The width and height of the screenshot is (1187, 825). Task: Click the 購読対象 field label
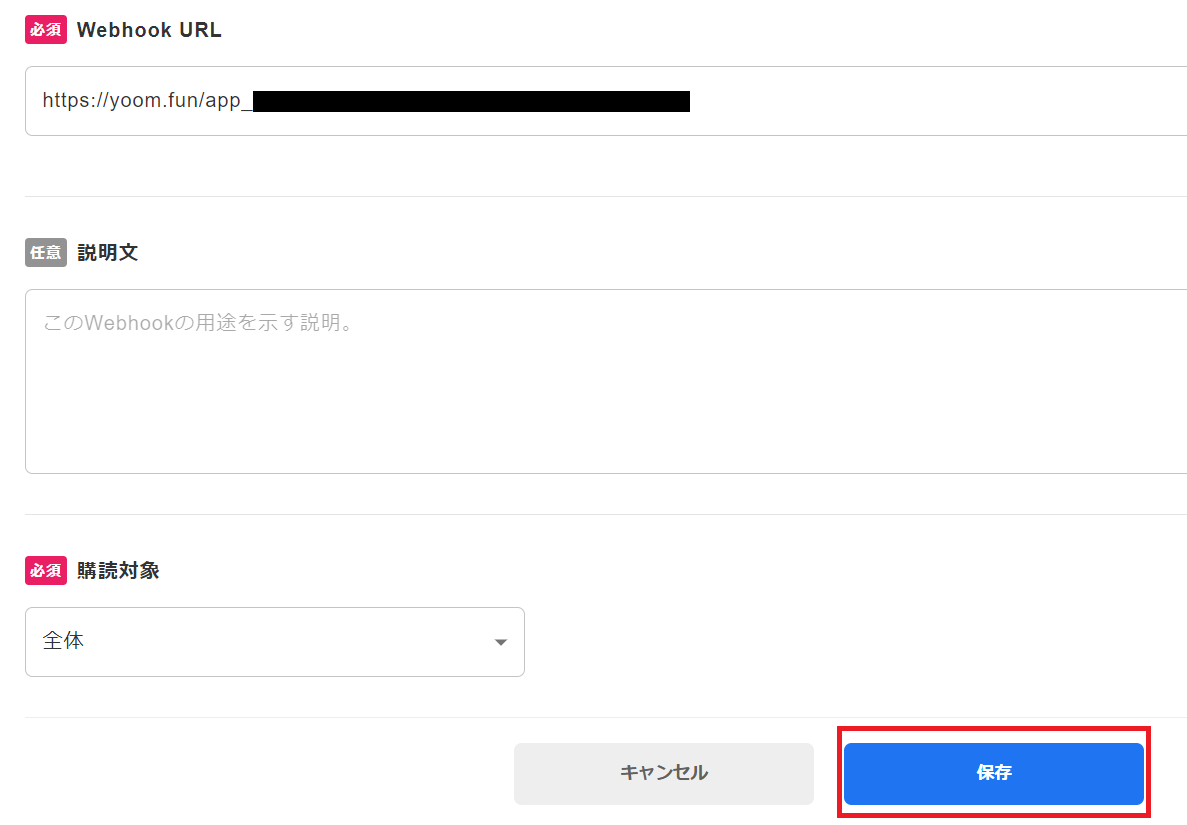(x=118, y=571)
